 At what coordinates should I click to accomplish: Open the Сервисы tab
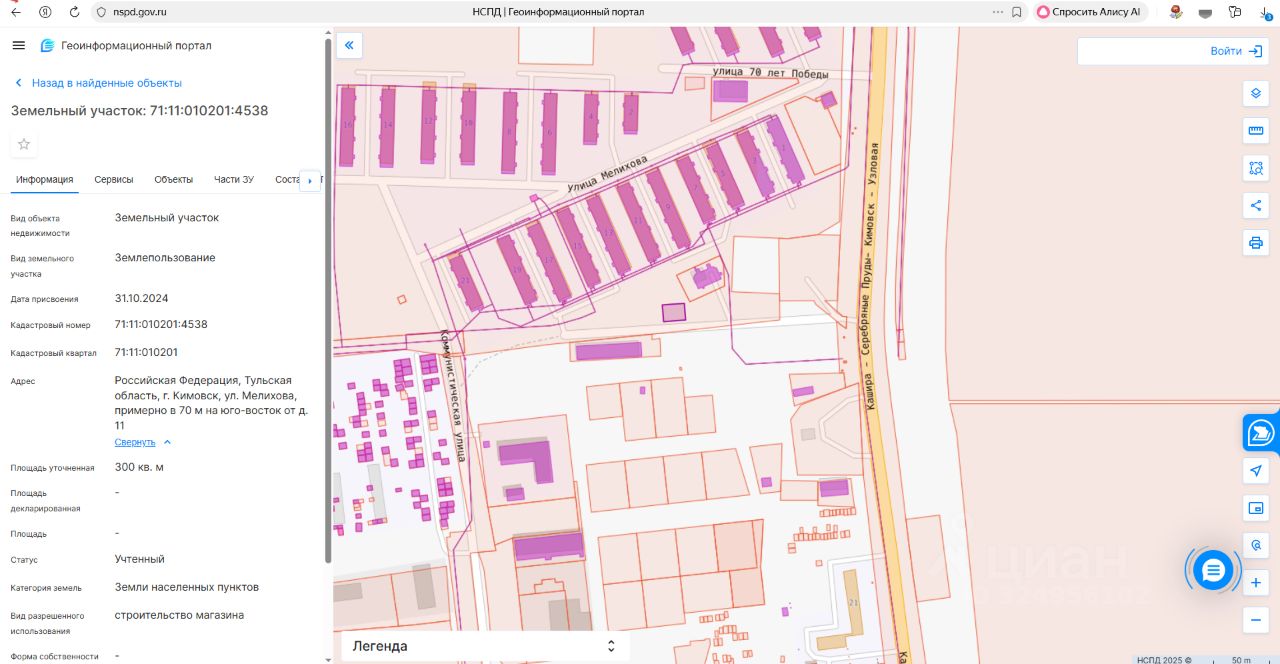point(114,180)
